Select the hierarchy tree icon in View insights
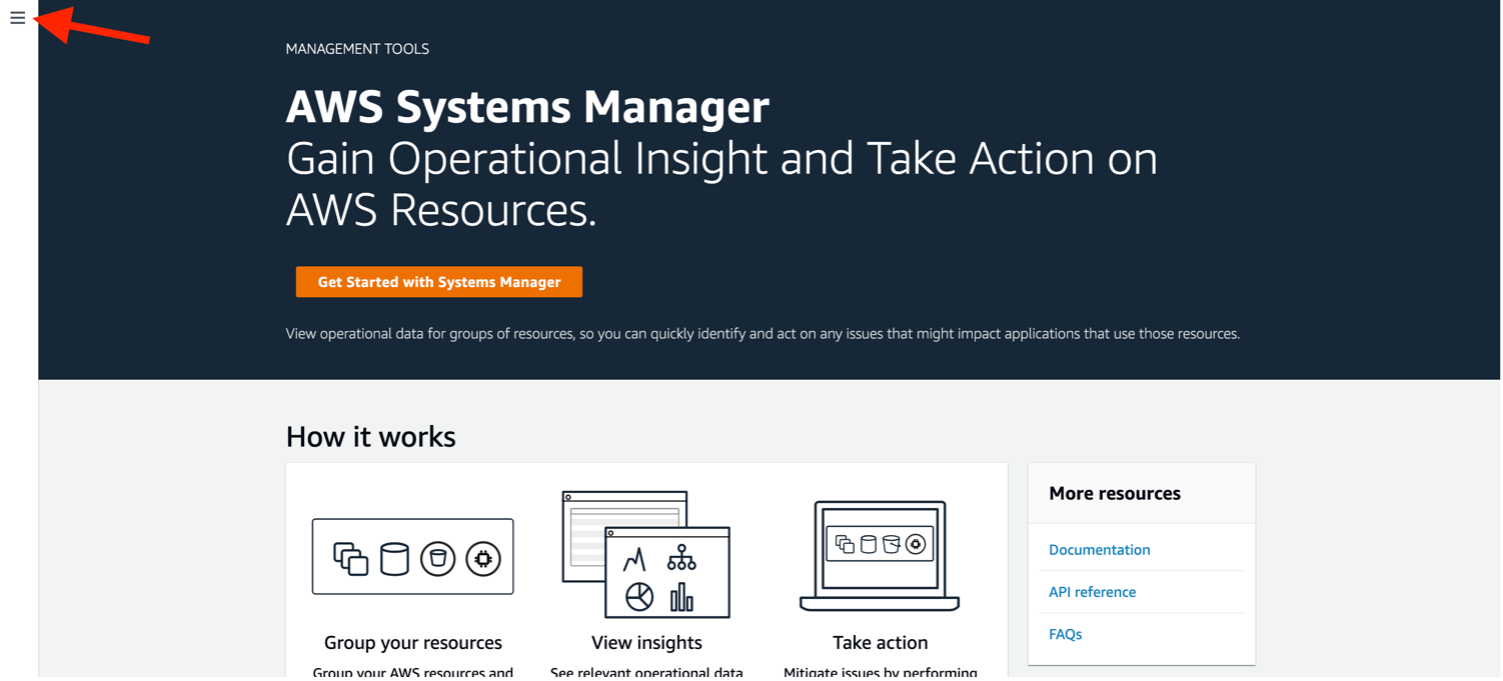The height and width of the screenshot is (681, 1503). click(682, 557)
